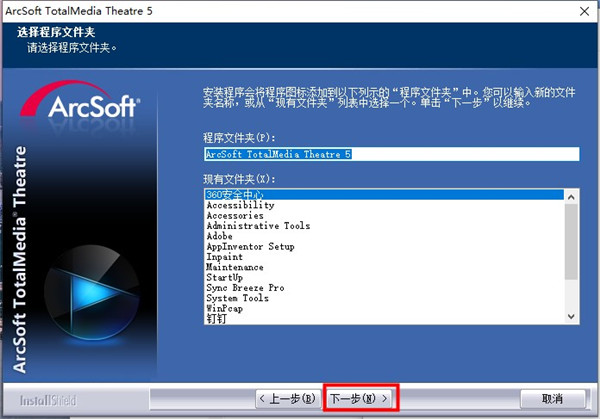
Task: Click the program folder name input field
Action: 390,154
